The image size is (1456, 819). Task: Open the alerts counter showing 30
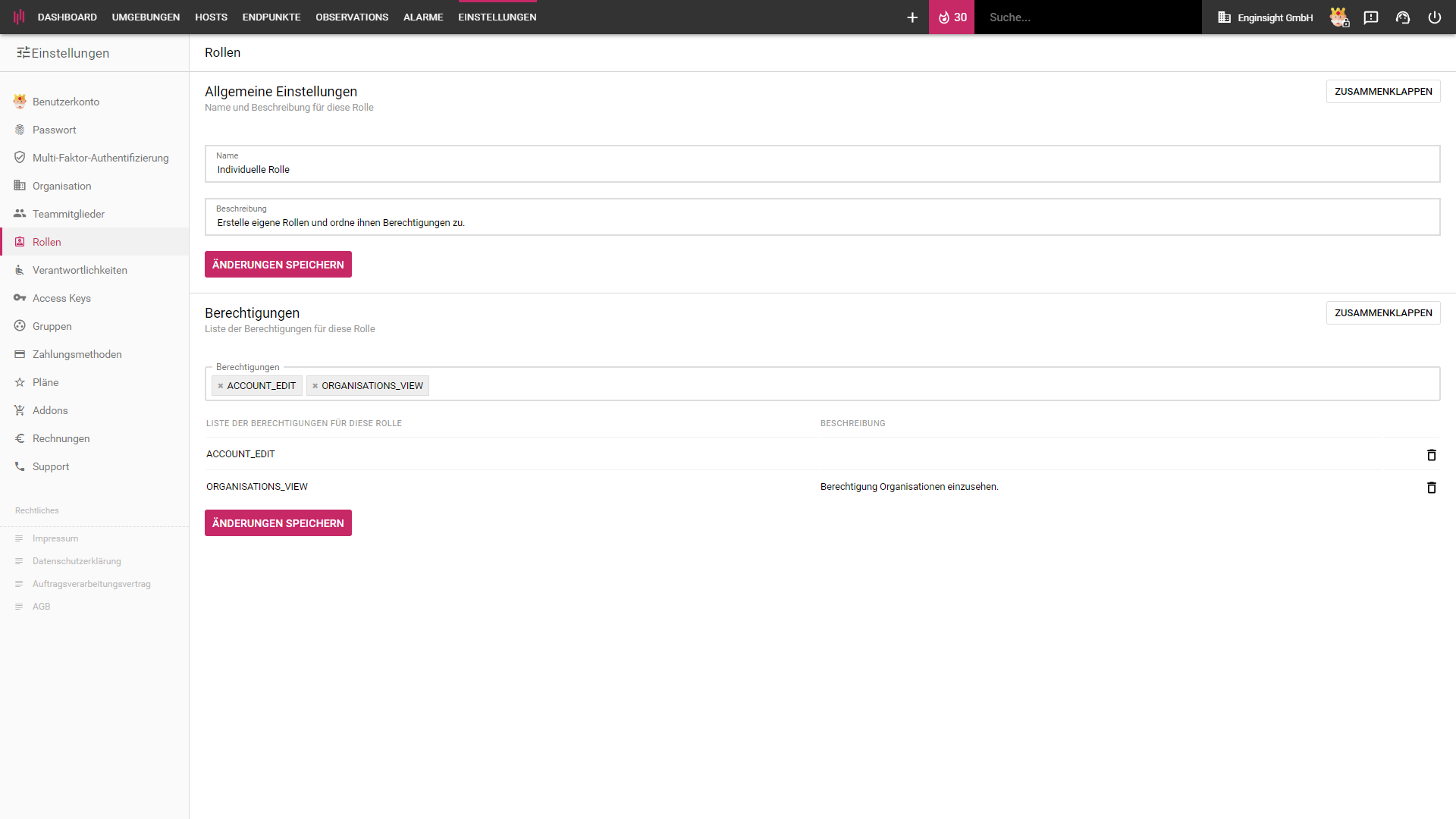tap(952, 17)
